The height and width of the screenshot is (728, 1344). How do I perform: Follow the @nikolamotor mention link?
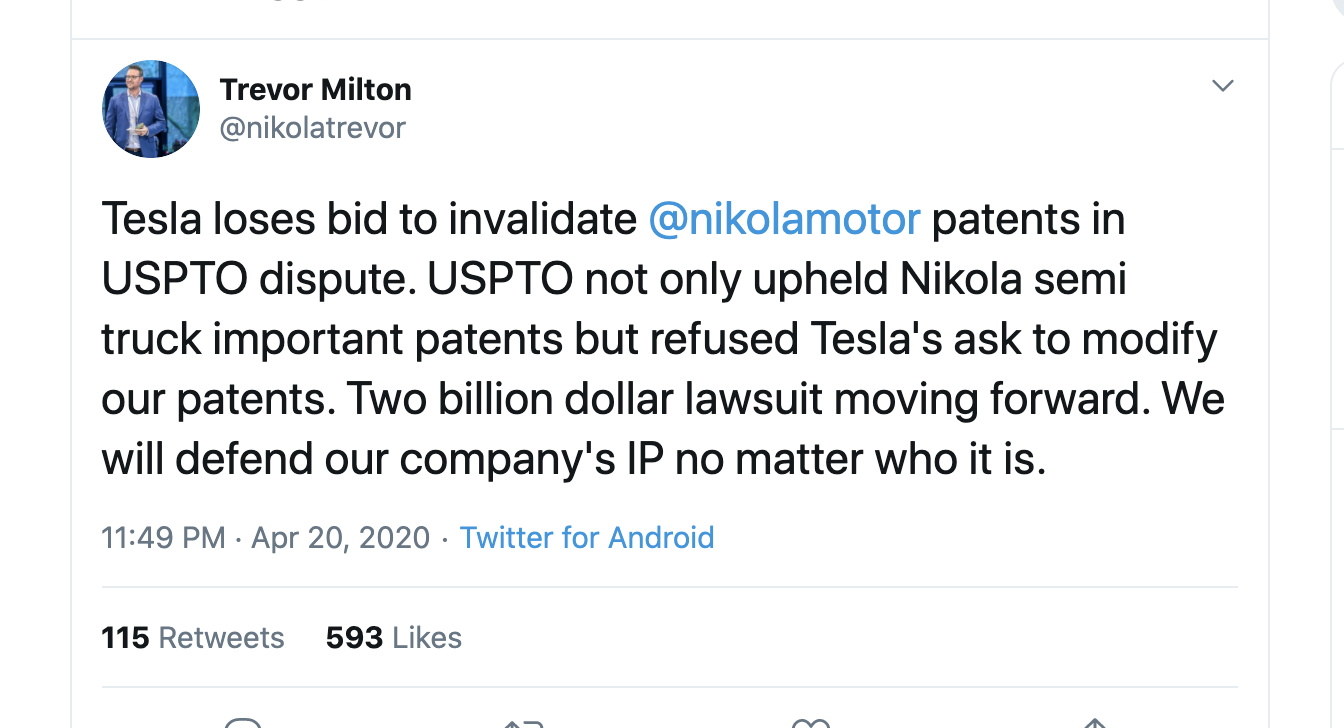[x=784, y=220]
